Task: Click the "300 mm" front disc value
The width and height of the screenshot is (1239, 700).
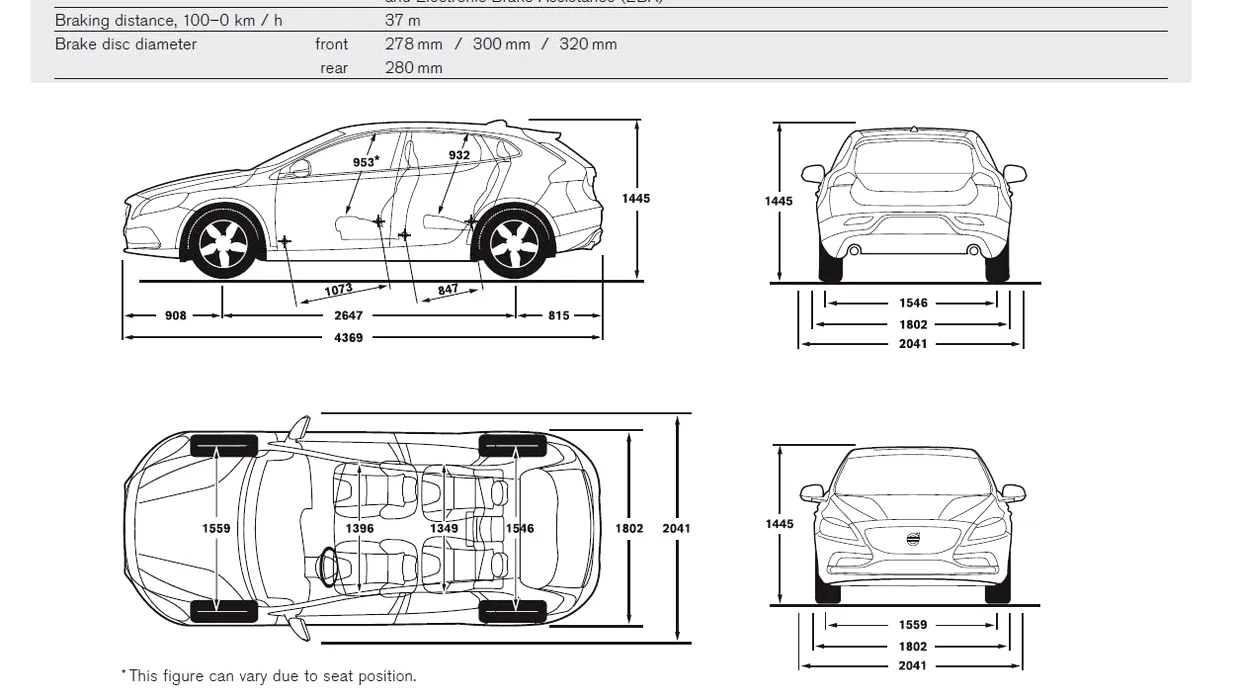Action: [501, 44]
